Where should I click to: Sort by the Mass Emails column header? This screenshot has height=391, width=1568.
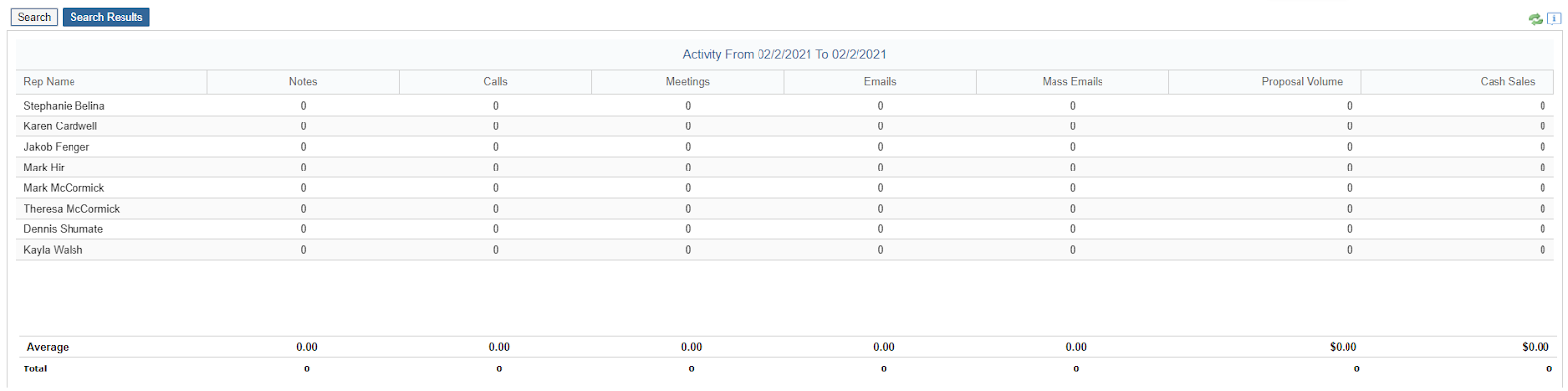[x=1072, y=82]
